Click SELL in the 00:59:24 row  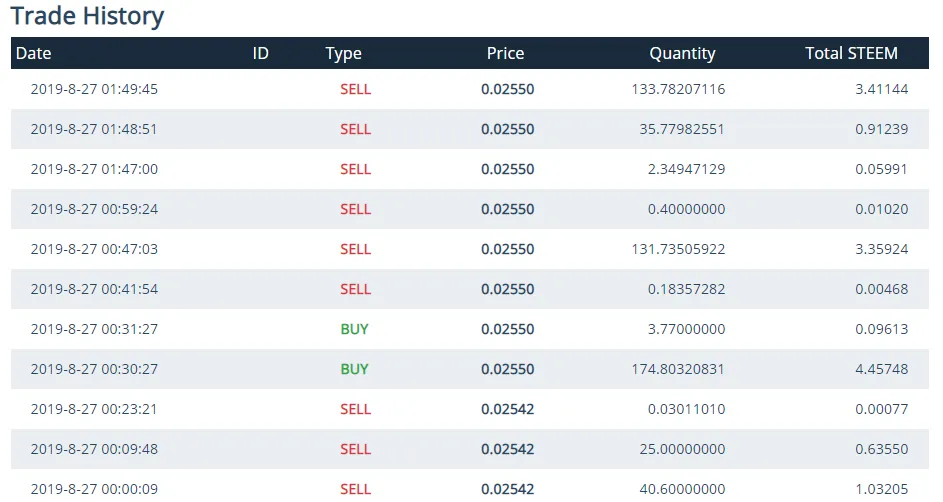355,209
